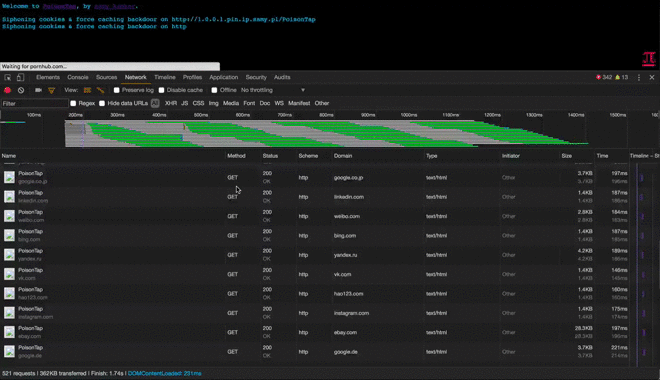Enable the Preserve log checkbox
The image size is (660, 380).
117,90
